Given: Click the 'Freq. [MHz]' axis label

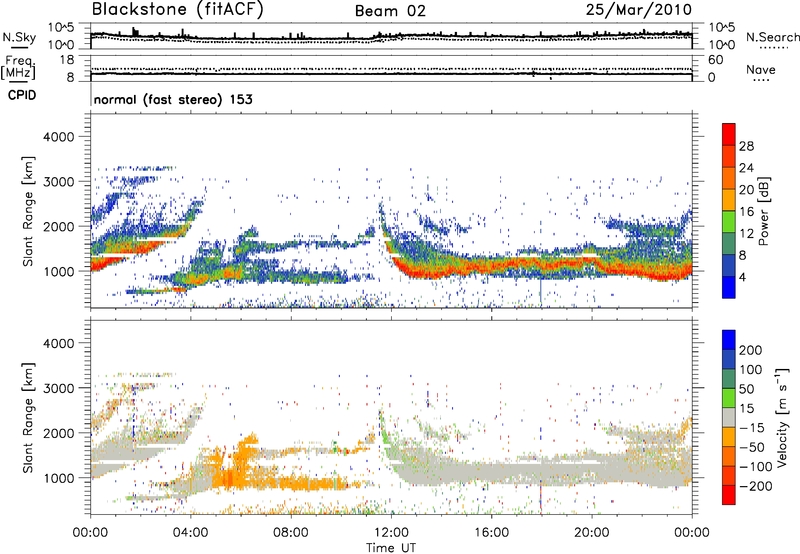Looking at the screenshot, I should 18,68.
